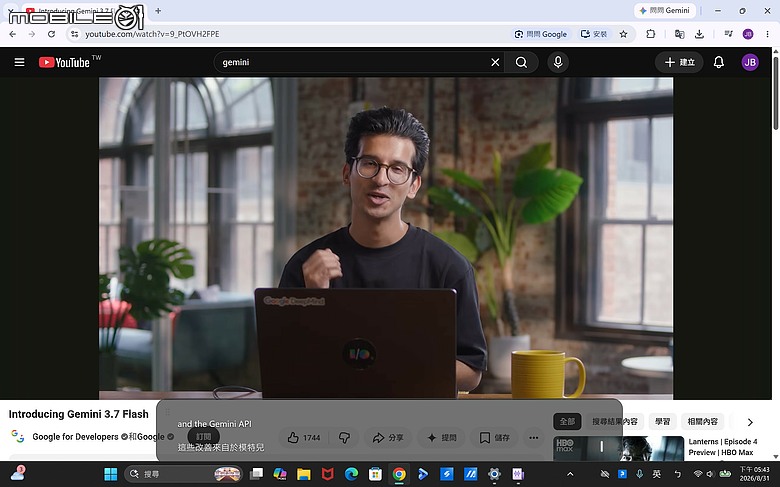Open McAfee from the taskbar
This screenshot has width=780, height=487.
[x=327, y=474]
